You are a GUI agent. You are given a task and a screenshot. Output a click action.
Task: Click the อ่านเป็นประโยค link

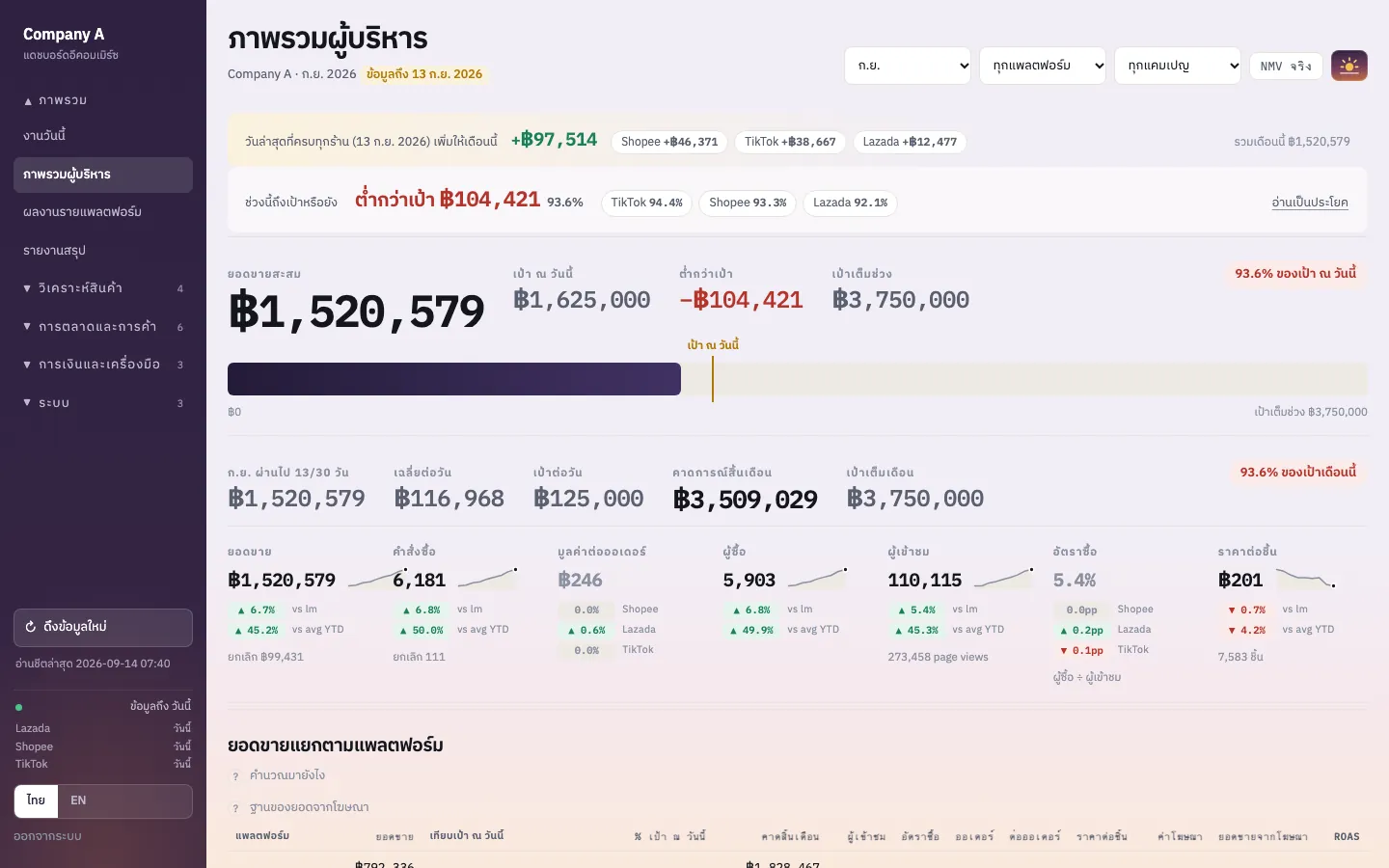click(1310, 203)
